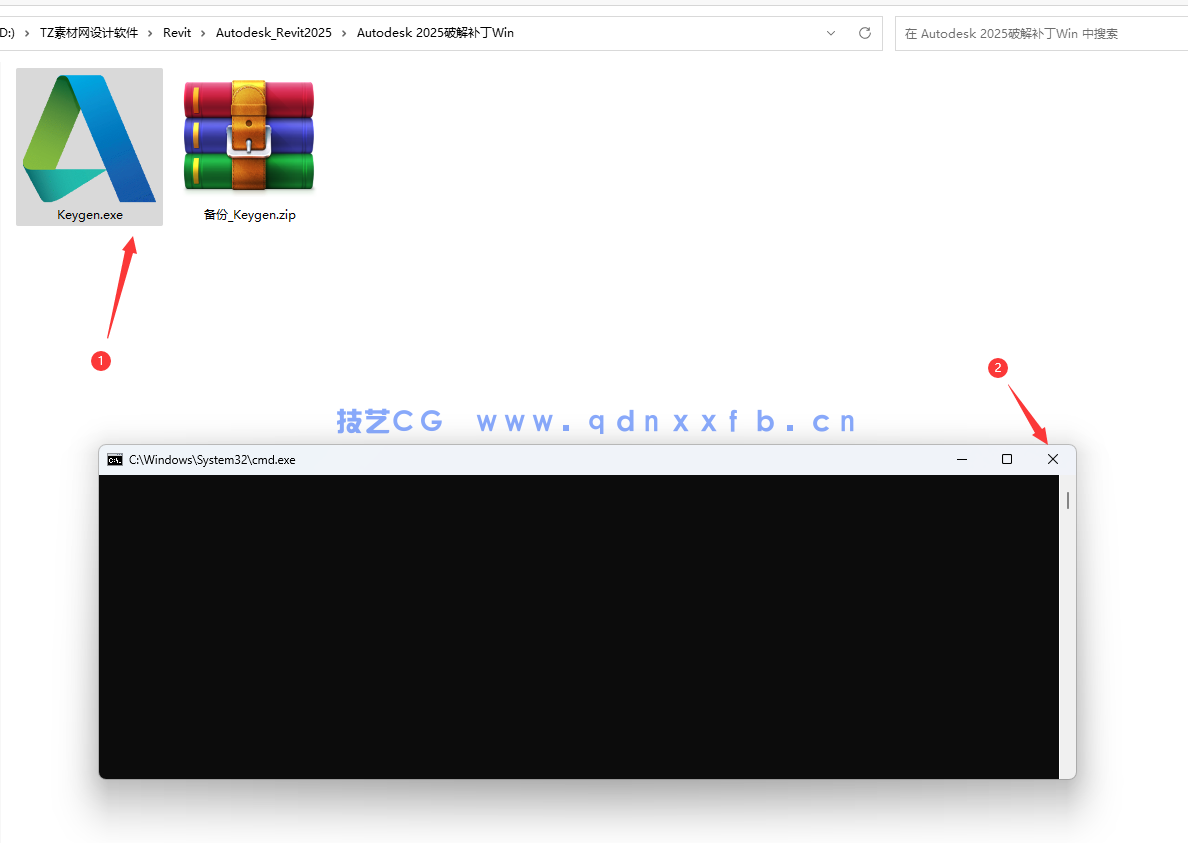
Task: Click the D: drive breadcrumb segment
Action: [x=7, y=33]
